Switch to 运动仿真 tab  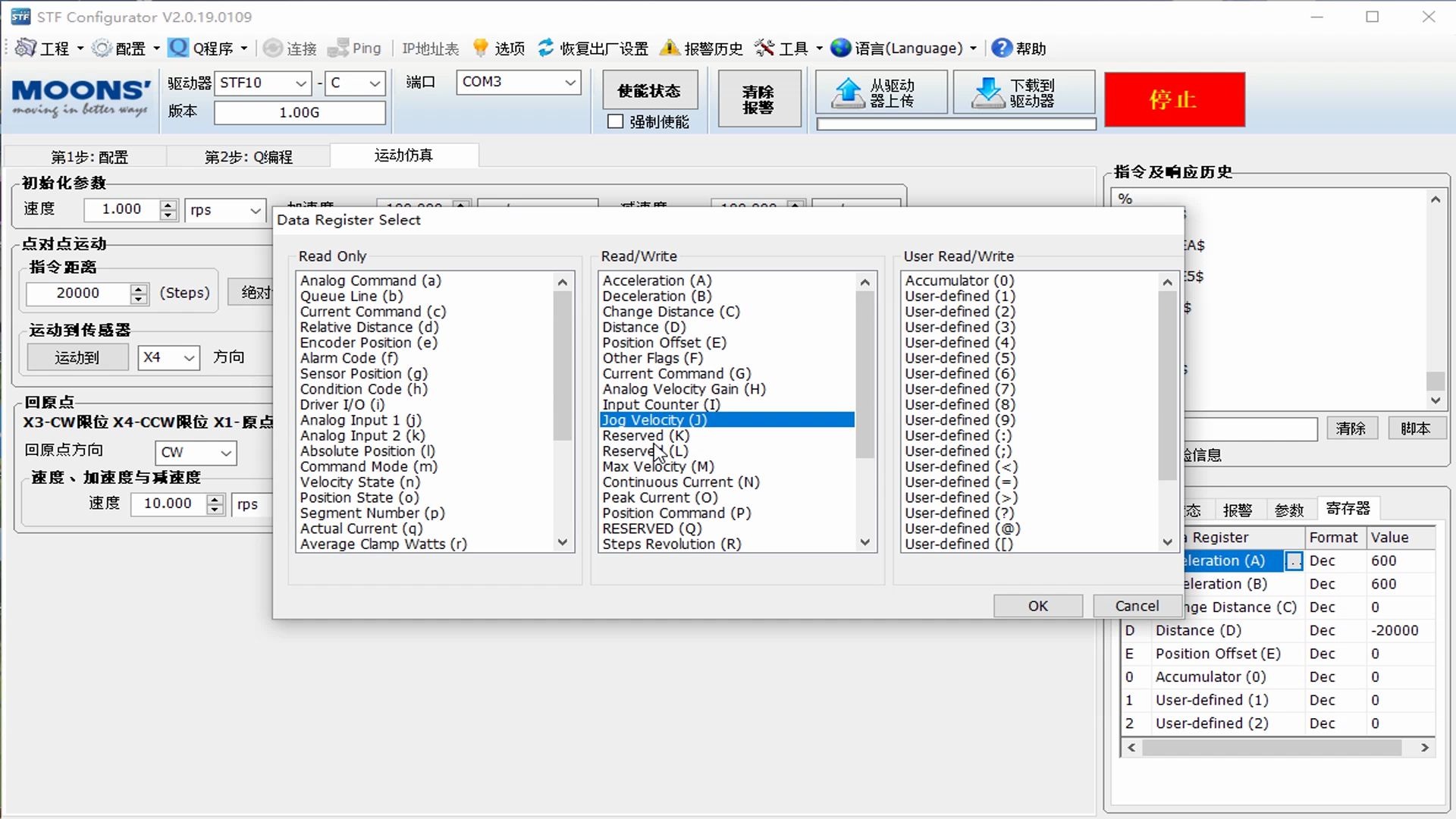(x=403, y=155)
